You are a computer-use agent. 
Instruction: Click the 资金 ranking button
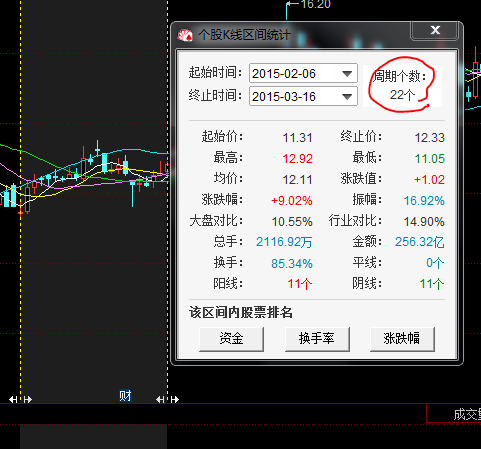point(231,339)
